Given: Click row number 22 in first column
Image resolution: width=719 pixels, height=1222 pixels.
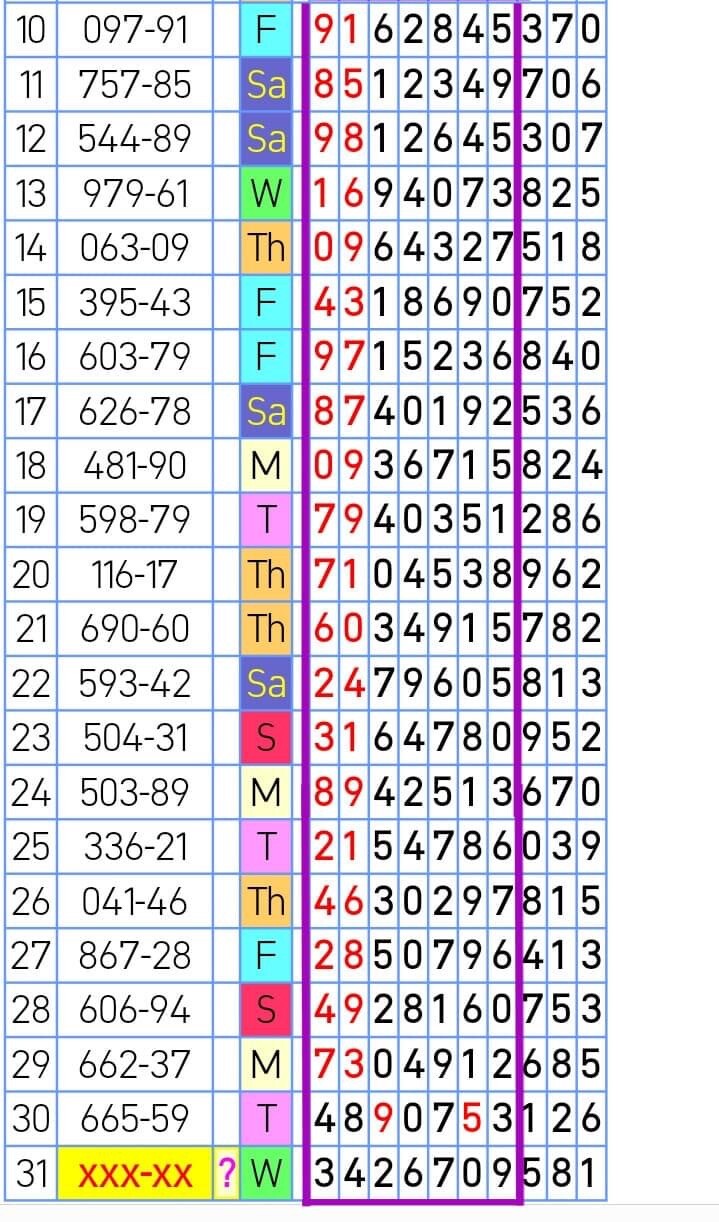Looking at the screenshot, I should coord(32,683).
